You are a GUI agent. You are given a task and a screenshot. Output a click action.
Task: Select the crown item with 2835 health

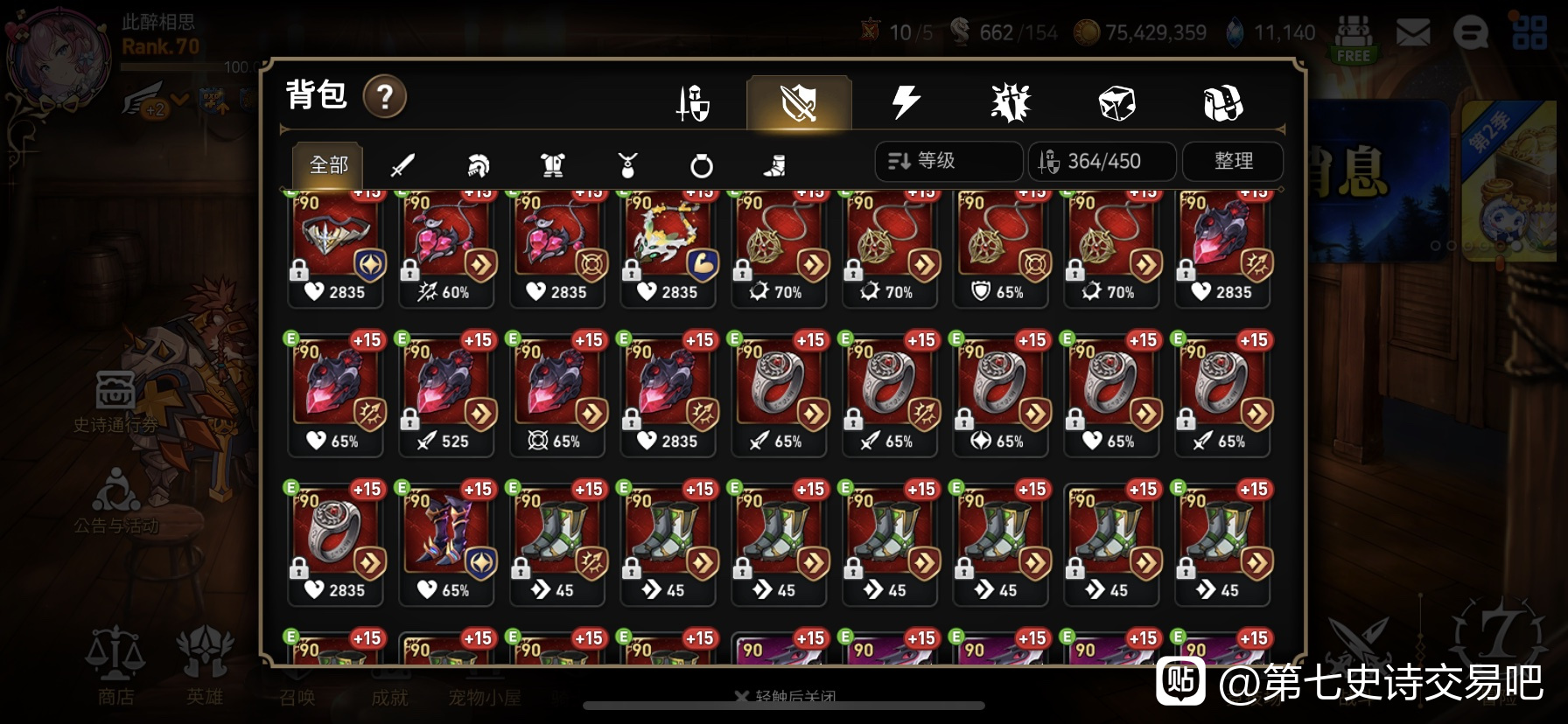[x=336, y=247]
